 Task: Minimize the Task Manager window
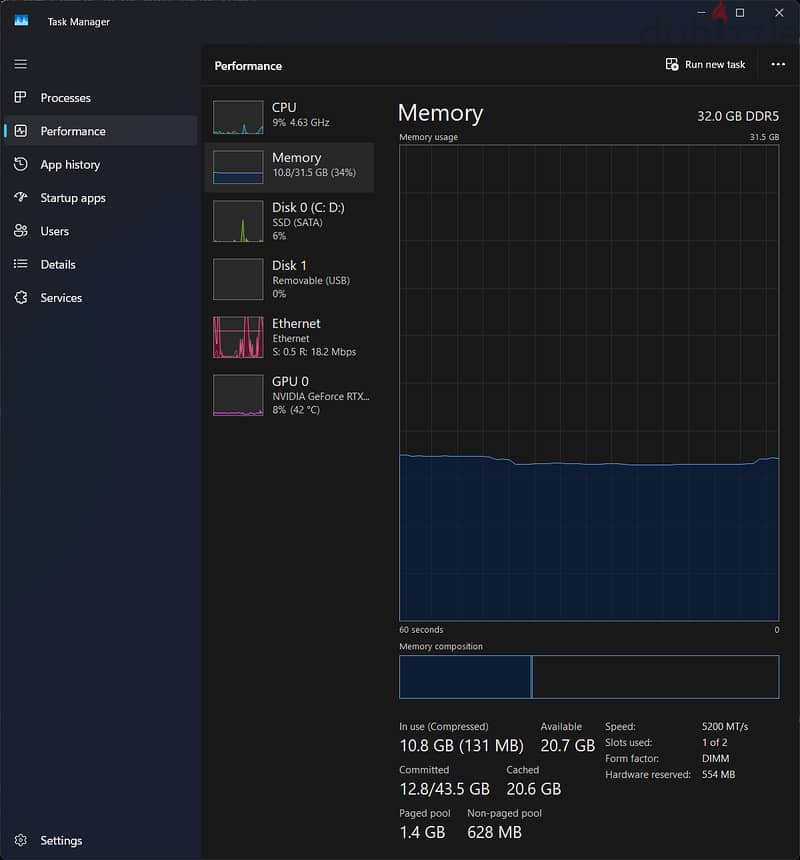(x=701, y=13)
